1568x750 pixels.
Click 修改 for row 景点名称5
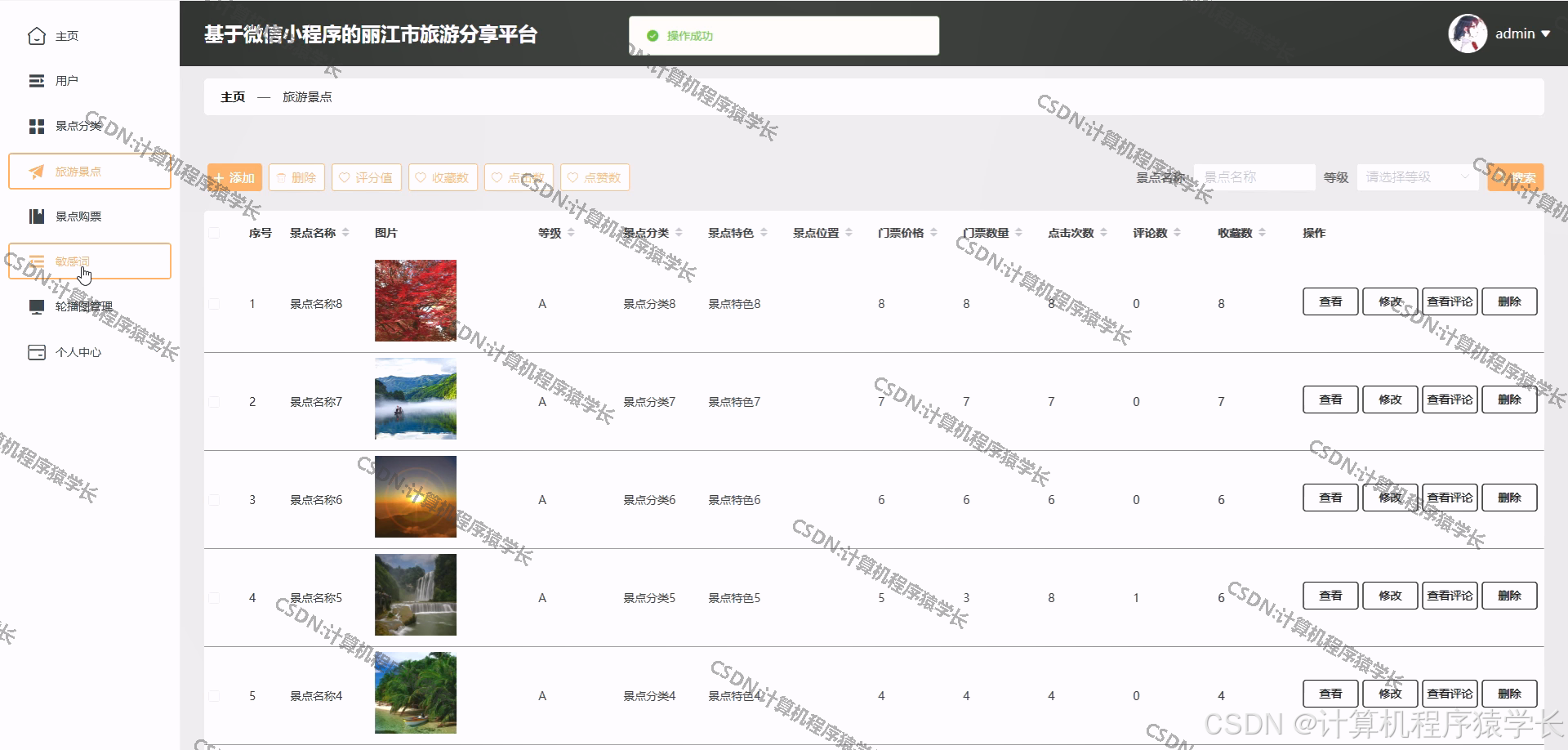click(1390, 596)
